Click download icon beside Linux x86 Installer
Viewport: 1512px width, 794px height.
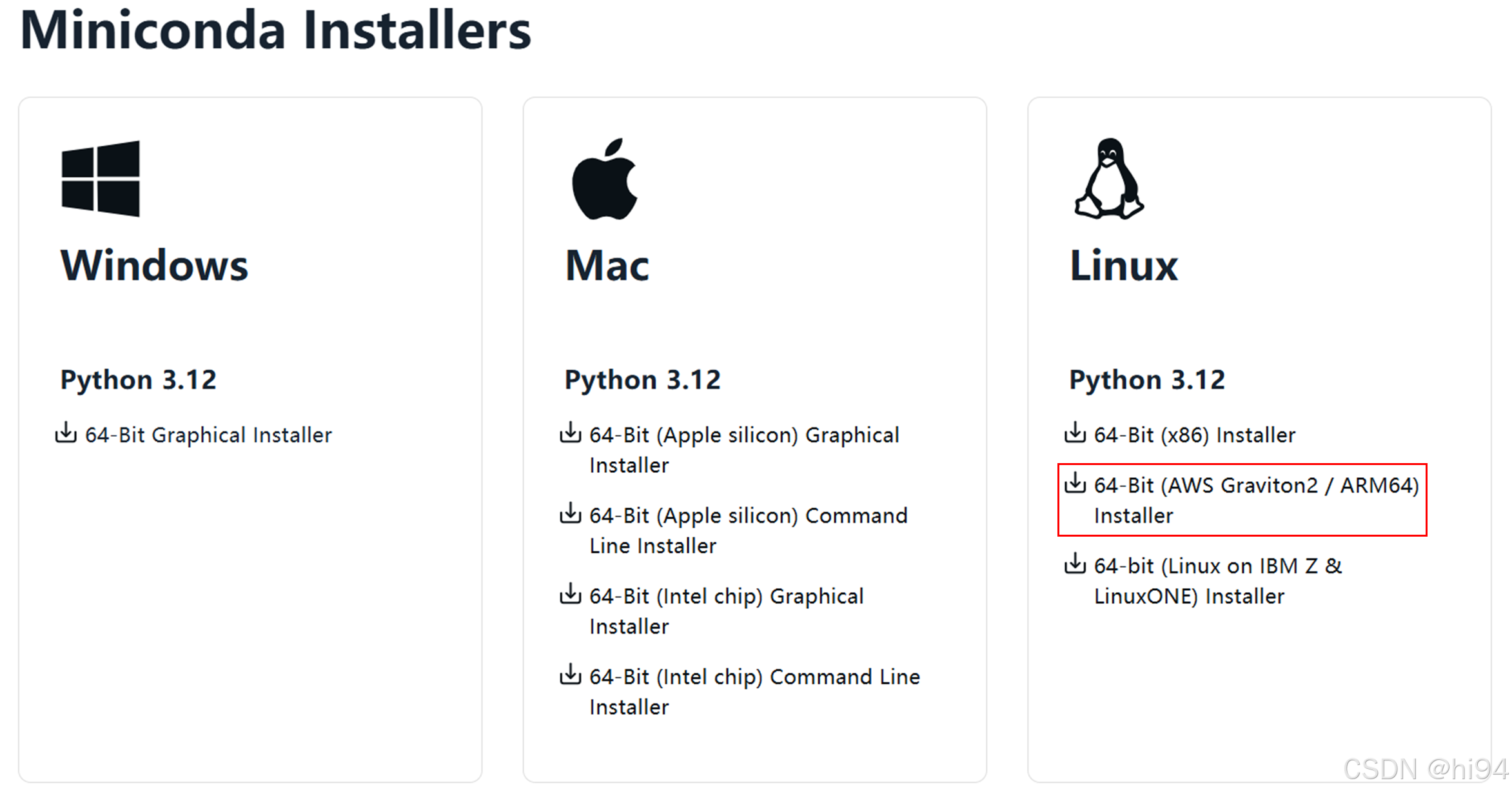pos(1075,433)
